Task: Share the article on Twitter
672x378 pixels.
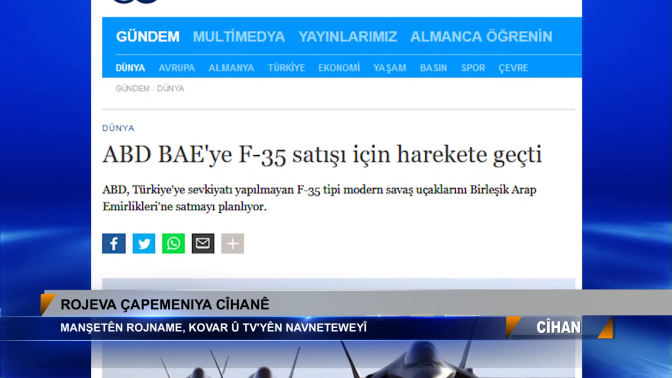Action: tap(144, 243)
